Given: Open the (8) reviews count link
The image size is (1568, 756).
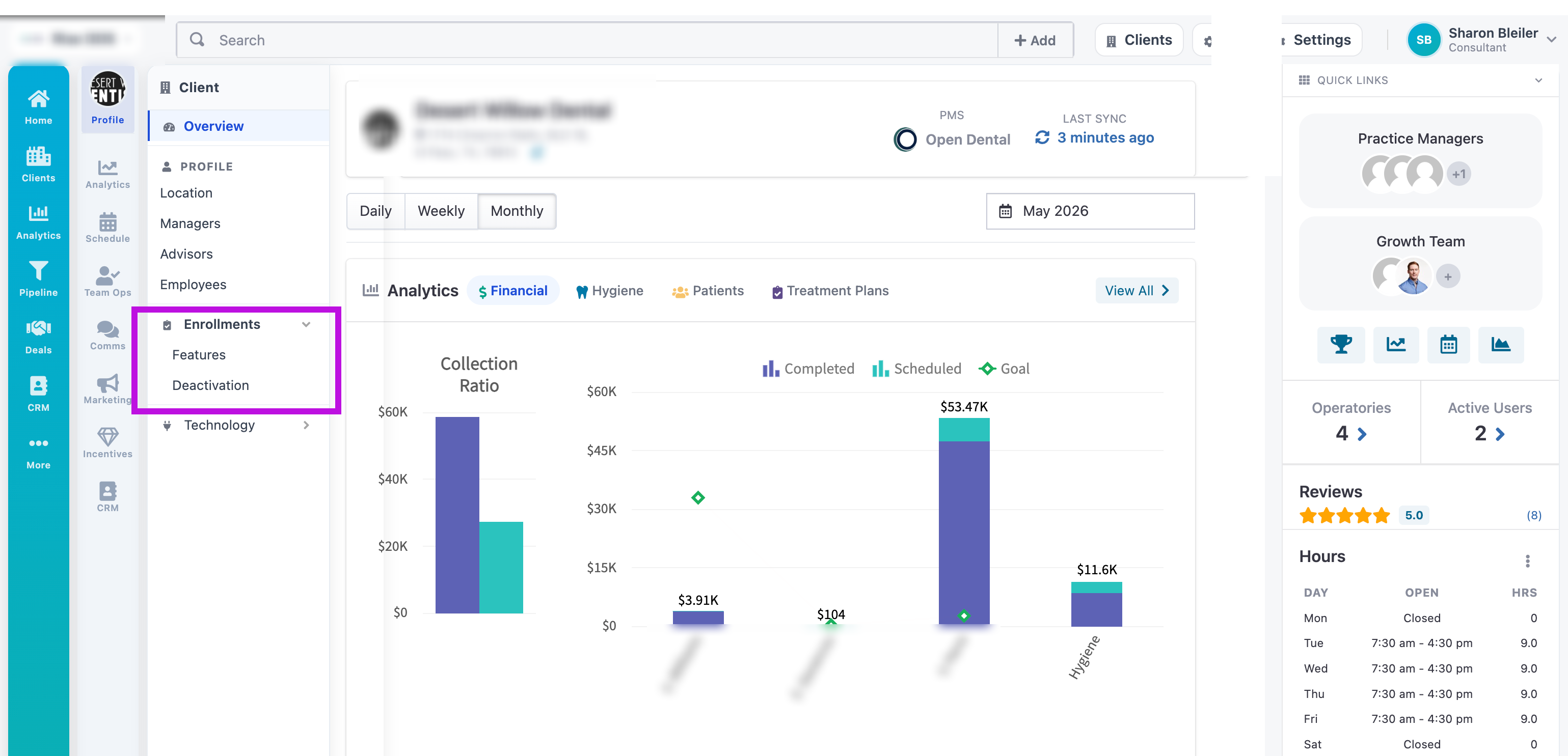Looking at the screenshot, I should click(1533, 515).
